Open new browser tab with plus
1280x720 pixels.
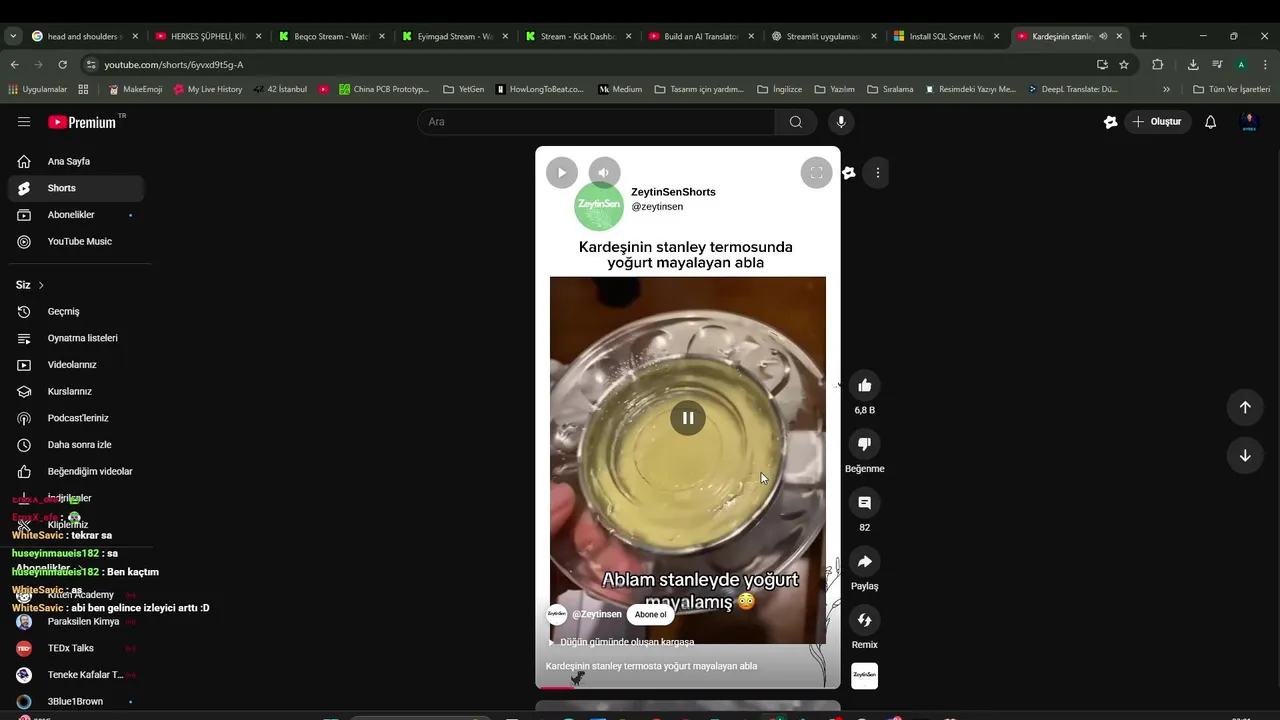pos(1143,36)
